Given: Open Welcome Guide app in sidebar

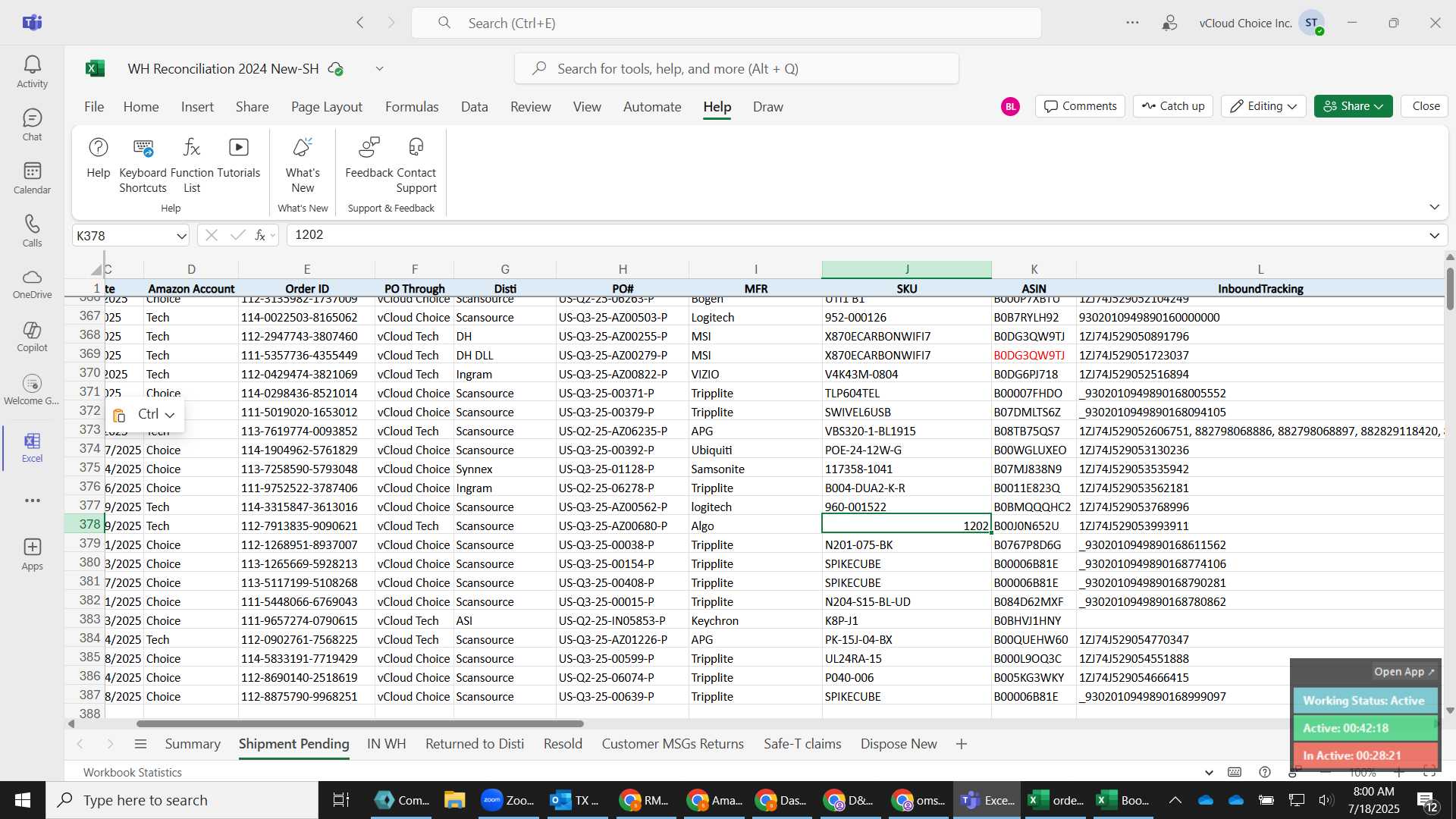Looking at the screenshot, I should point(32,390).
